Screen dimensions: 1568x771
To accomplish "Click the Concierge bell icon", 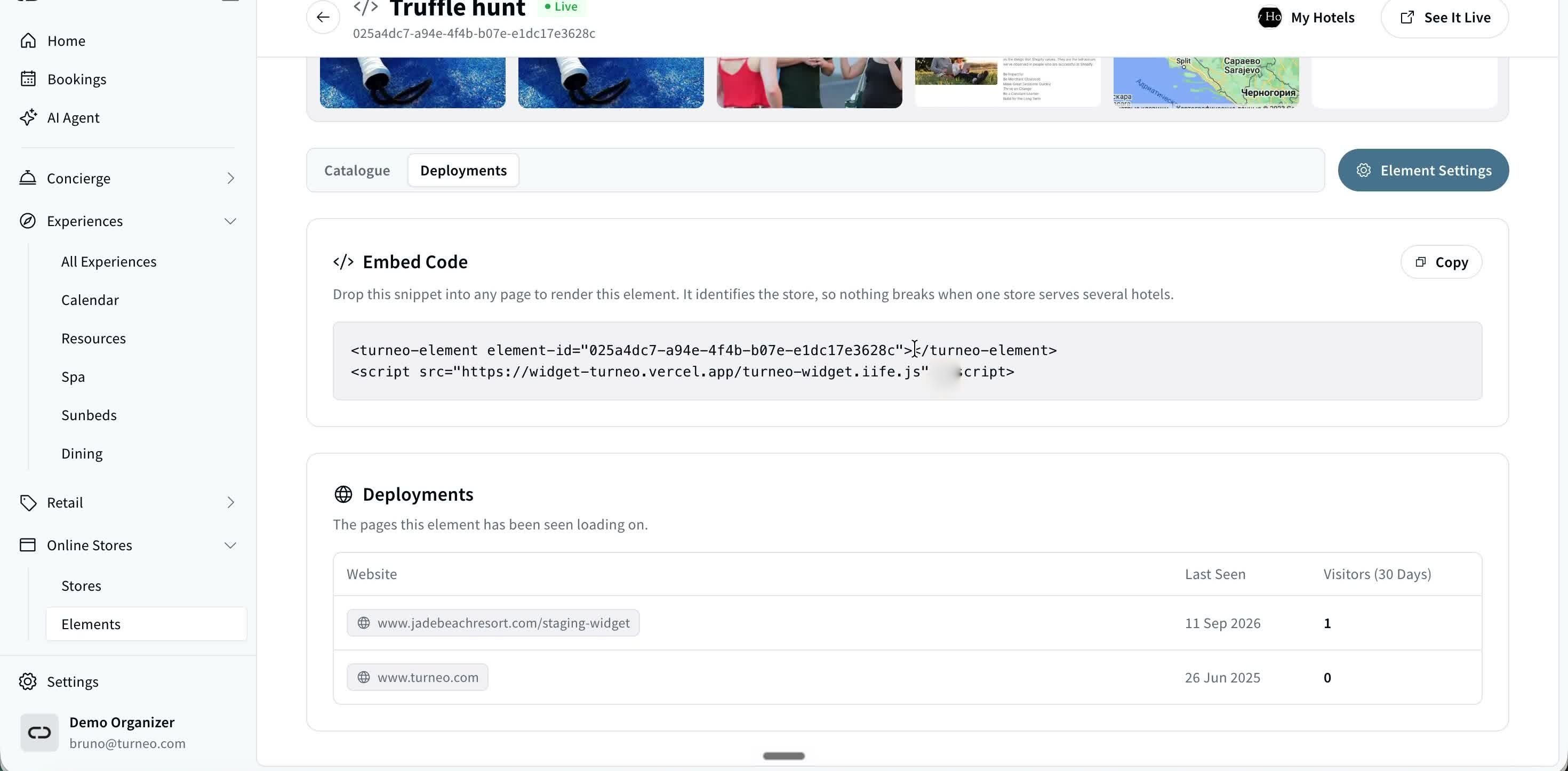I will coord(28,178).
